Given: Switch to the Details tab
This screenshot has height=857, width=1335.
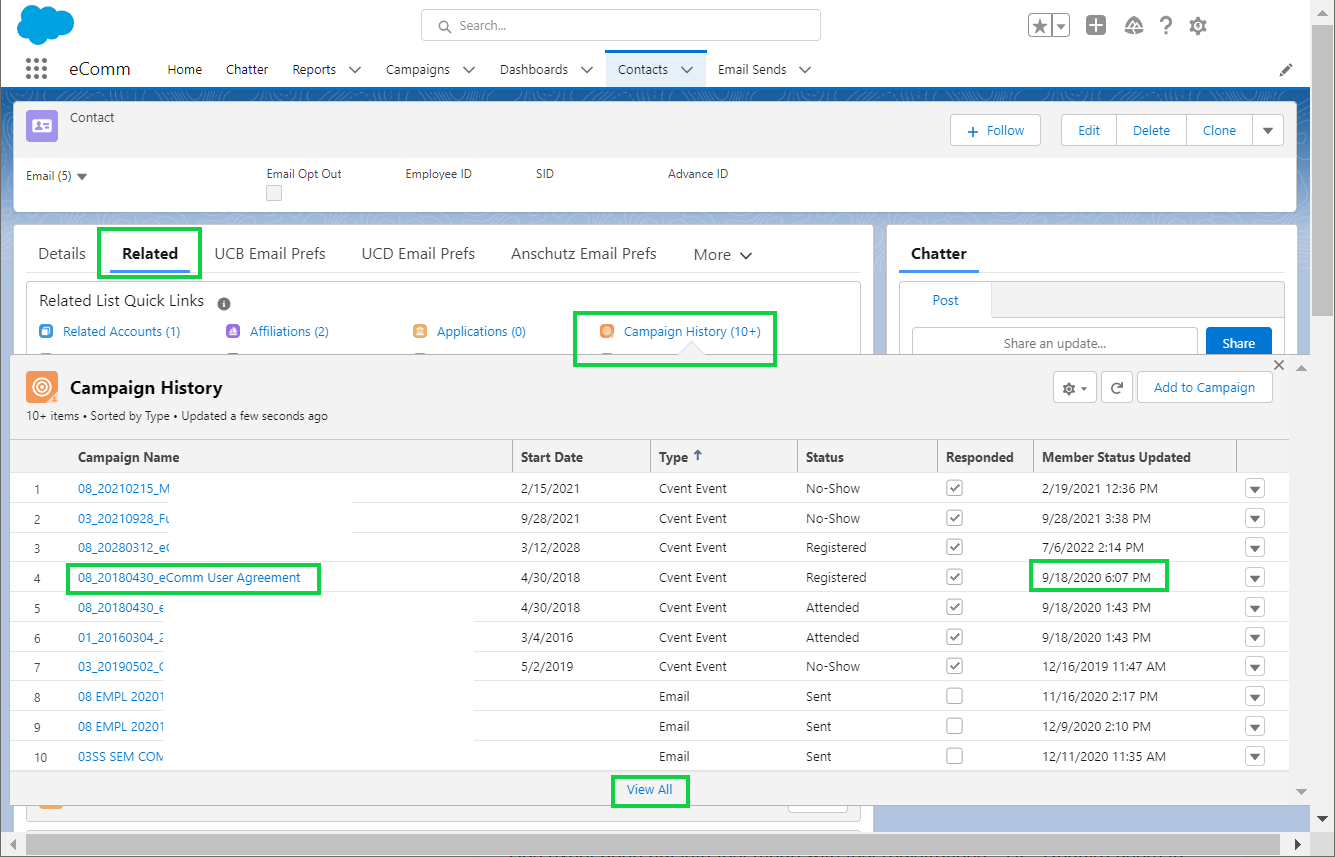Looking at the screenshot, I should coord(62,254).
